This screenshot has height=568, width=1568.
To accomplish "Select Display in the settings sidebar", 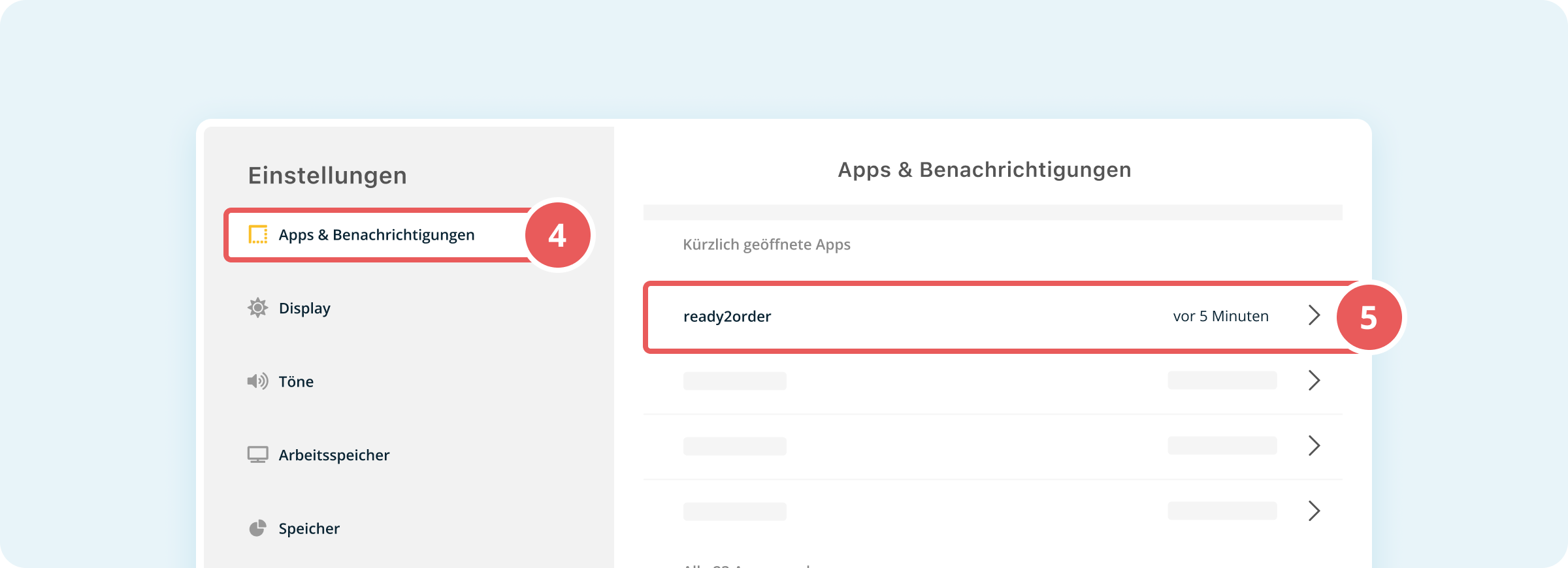I will (304, 308).
